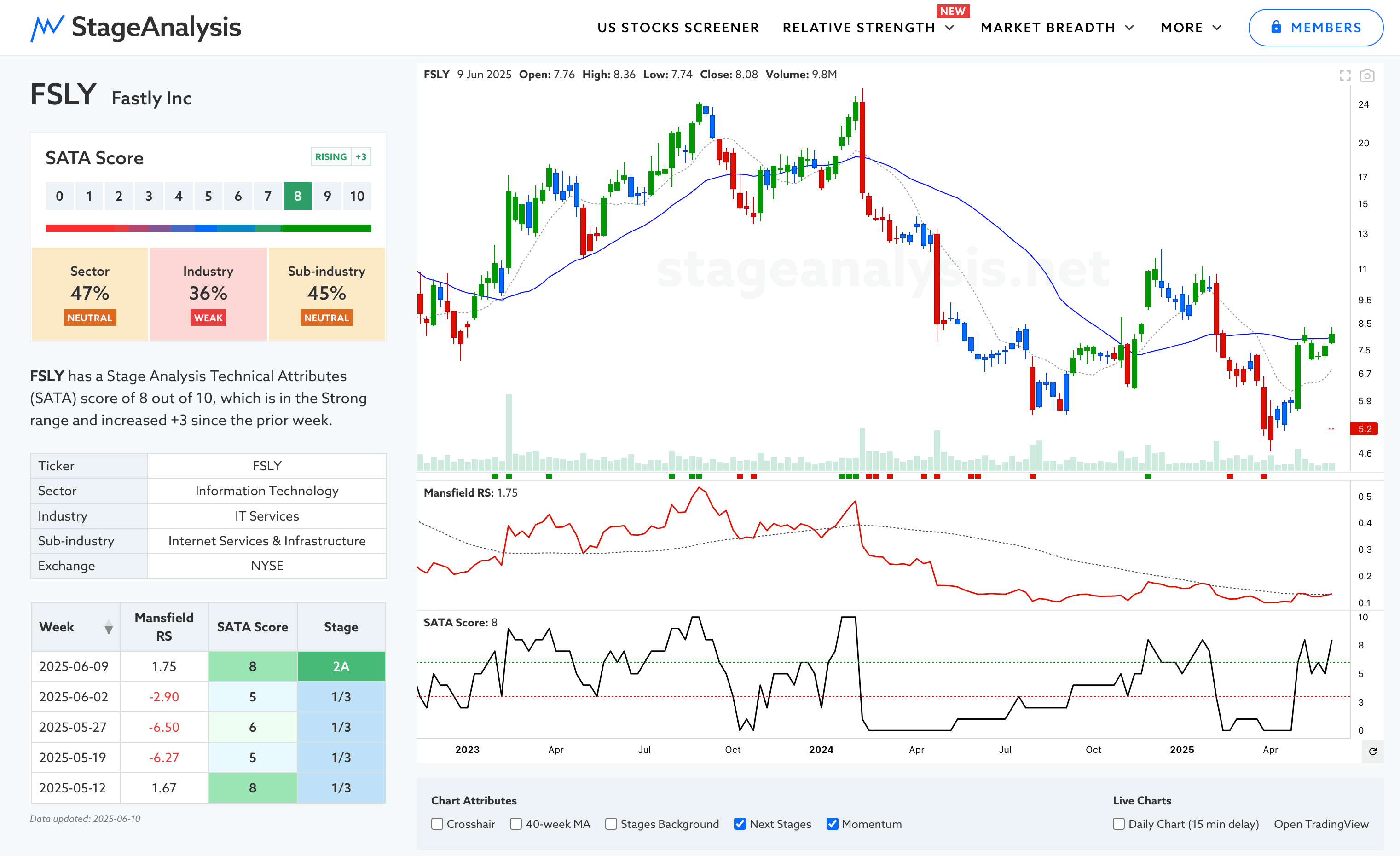1400x856 pixels.
Task: Enable the 40-week MA checkbox
Action: (516, 824)
